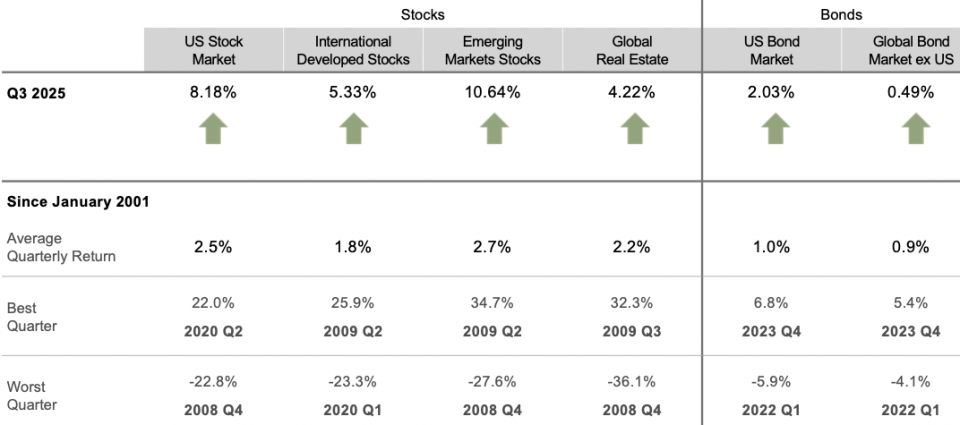Click the Bonds group heading
The width and height of the screenshot is (960, 425).
(840, 15)
